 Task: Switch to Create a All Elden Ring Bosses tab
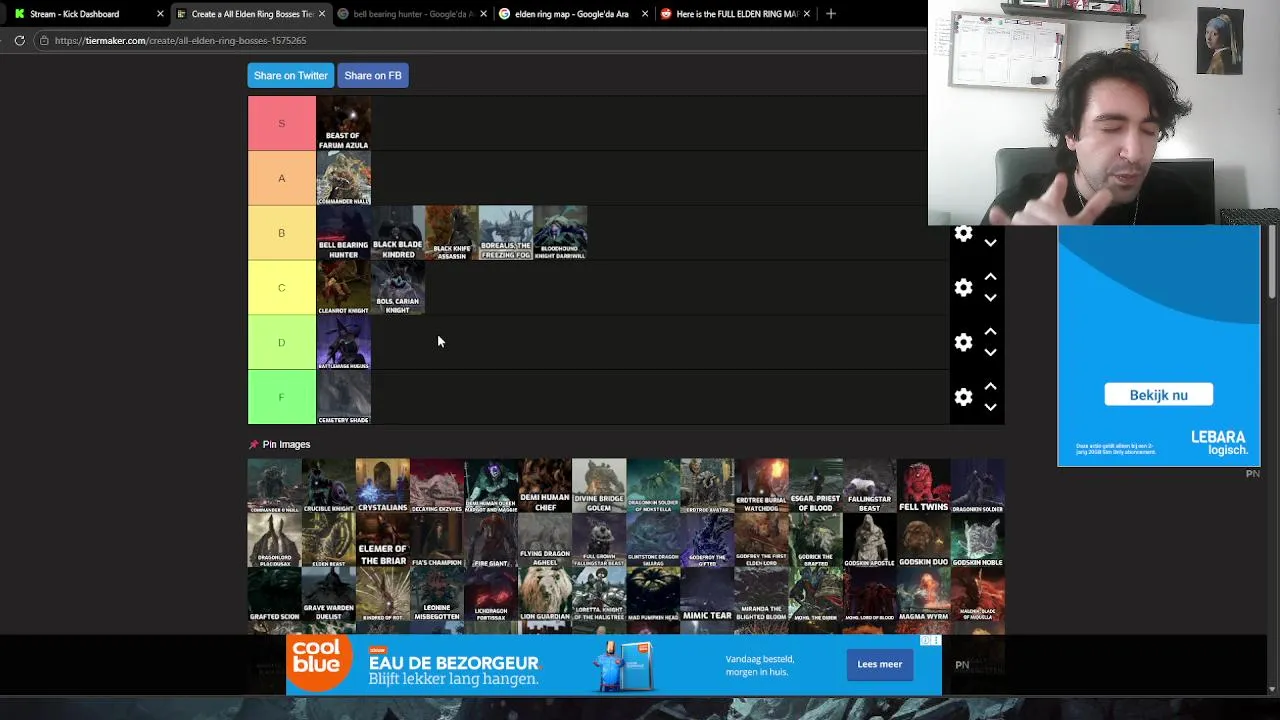click(250, 14)
